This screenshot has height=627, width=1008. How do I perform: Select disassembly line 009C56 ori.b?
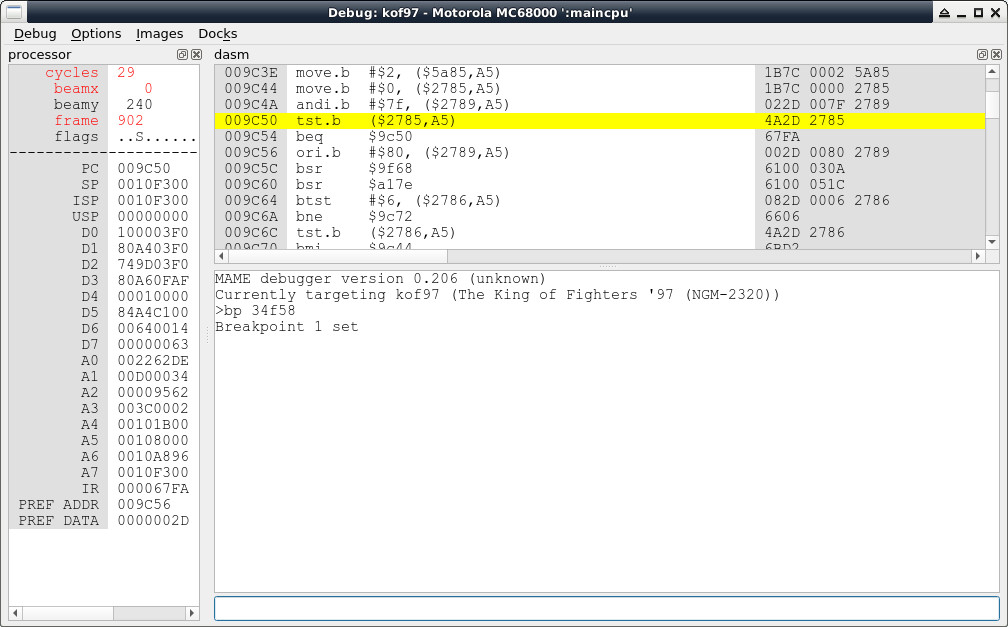[600, 152]
